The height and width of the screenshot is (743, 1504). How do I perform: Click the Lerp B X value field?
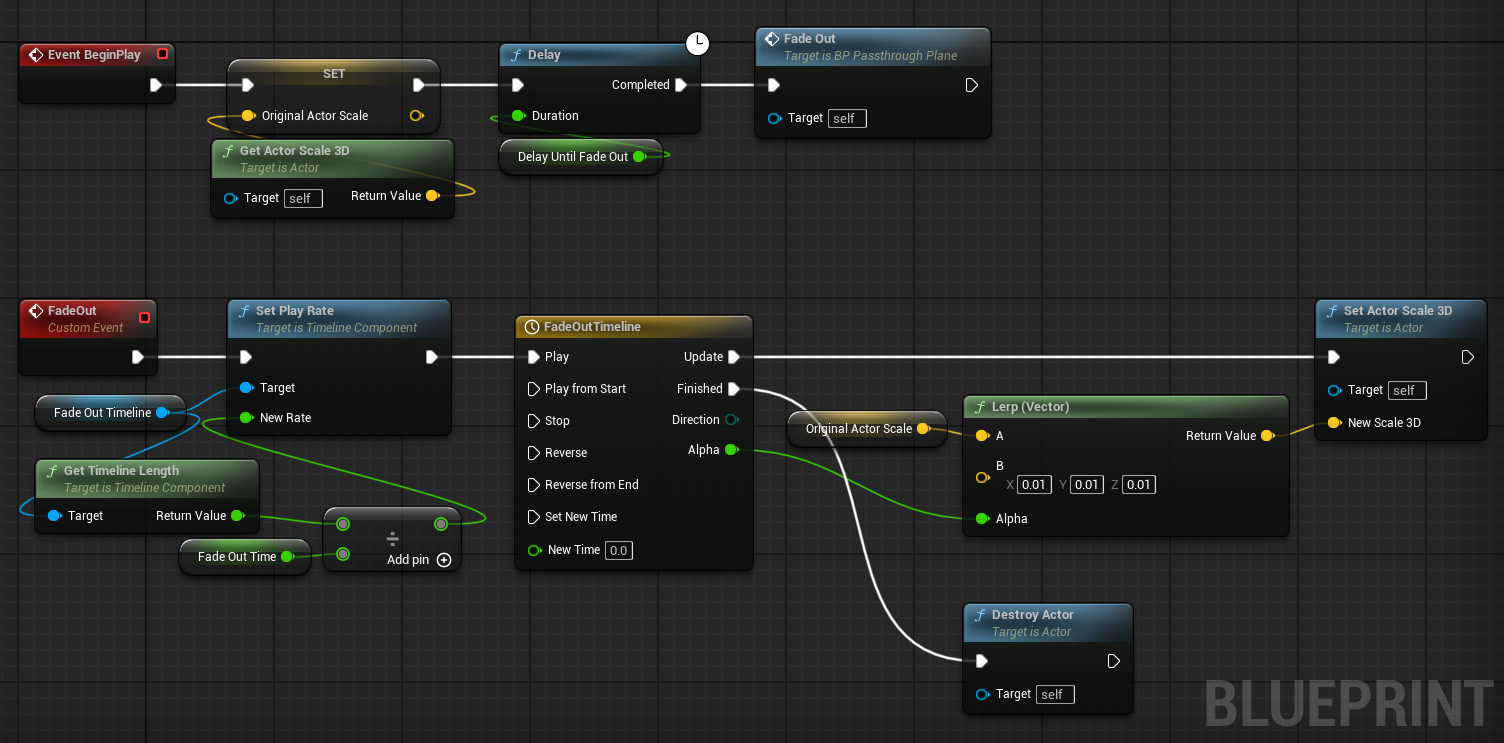1033,485
